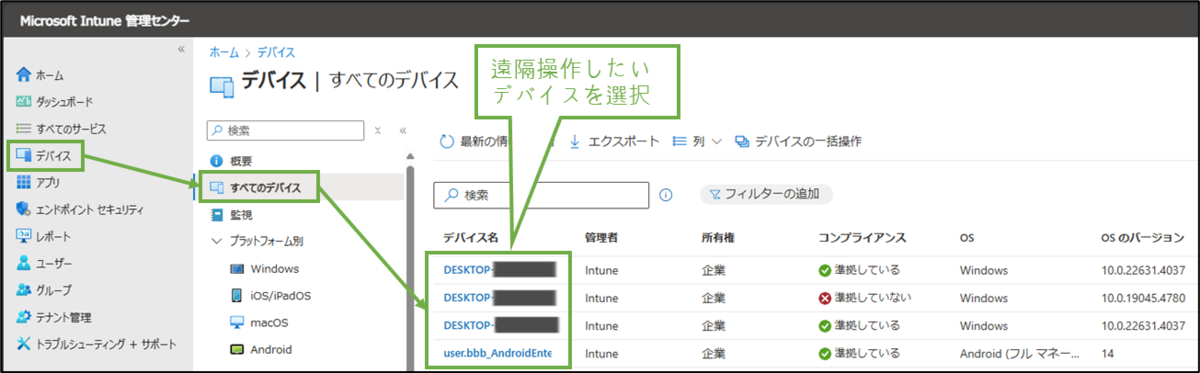The image size is (1200, 373).
Task: Open グループ in the sidebar
Action: coord(54,291)
